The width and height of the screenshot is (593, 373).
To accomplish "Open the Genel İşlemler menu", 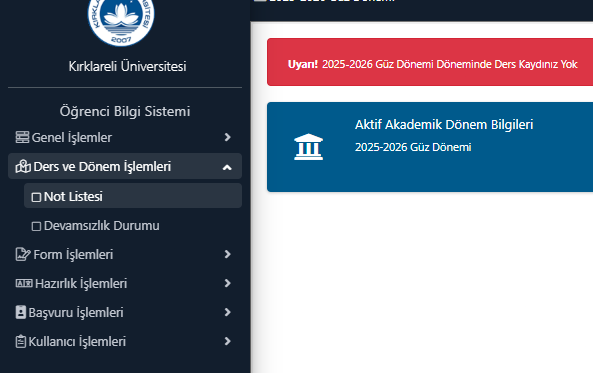I will (x=125, y=137).
